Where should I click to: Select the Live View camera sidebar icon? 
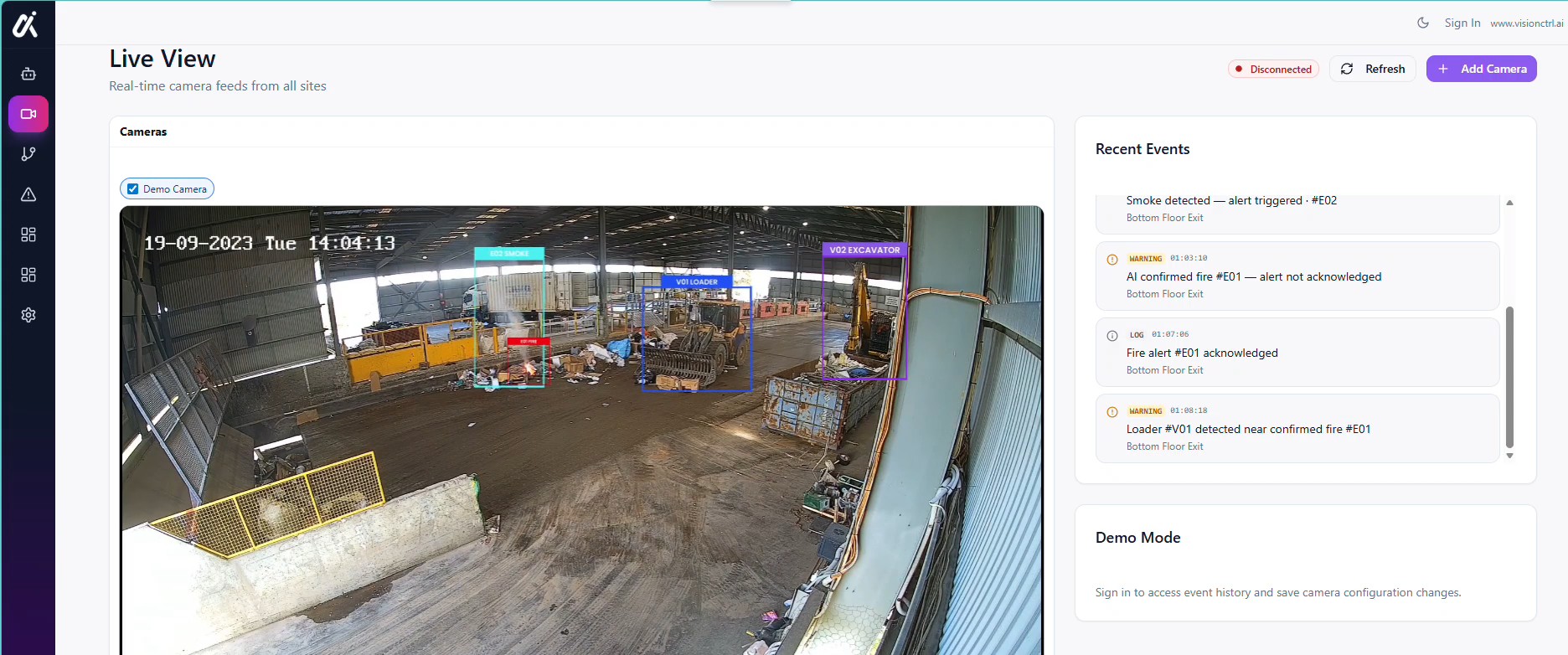28,114
